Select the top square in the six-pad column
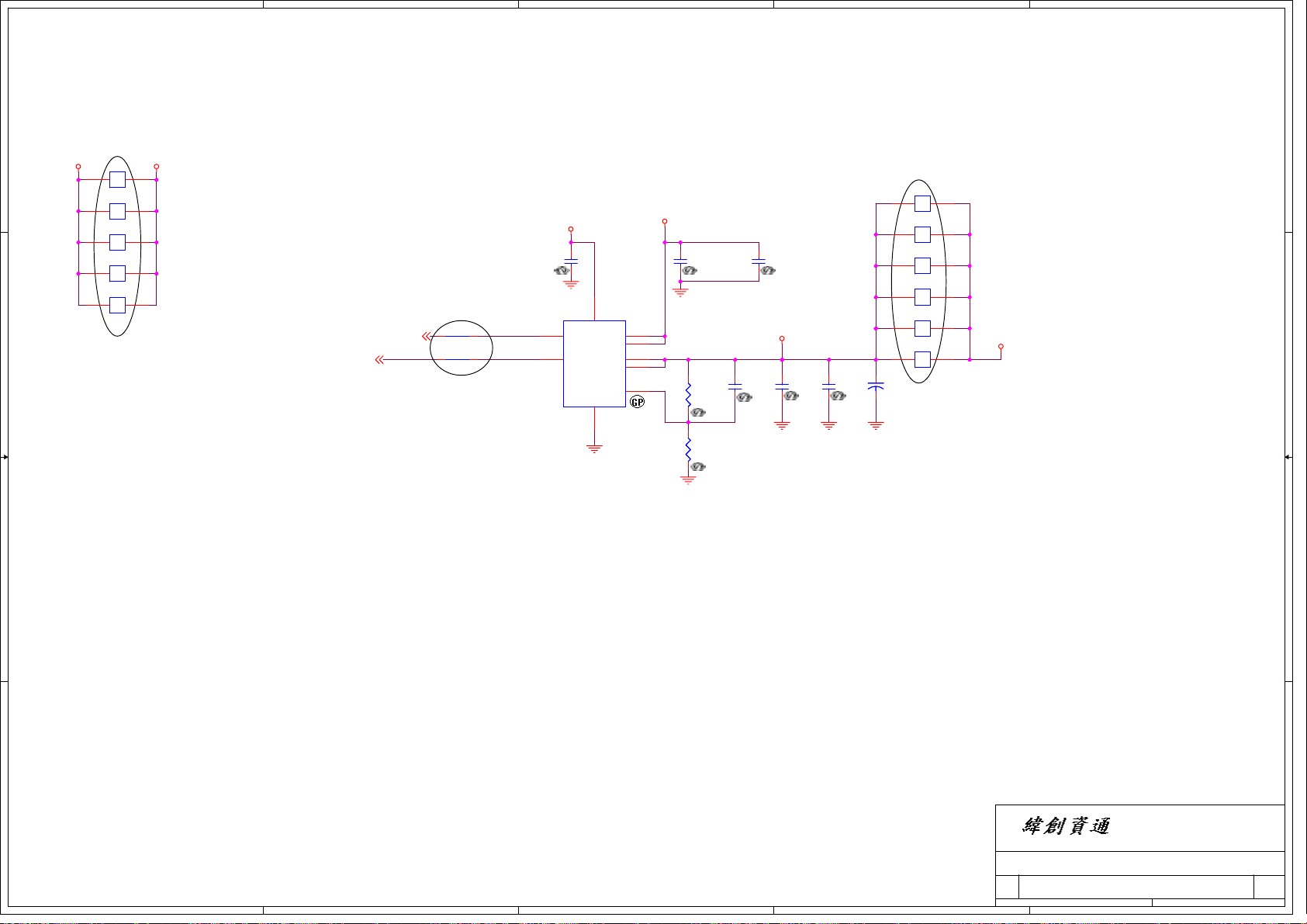1307x924 pixels. pos(922,203)
